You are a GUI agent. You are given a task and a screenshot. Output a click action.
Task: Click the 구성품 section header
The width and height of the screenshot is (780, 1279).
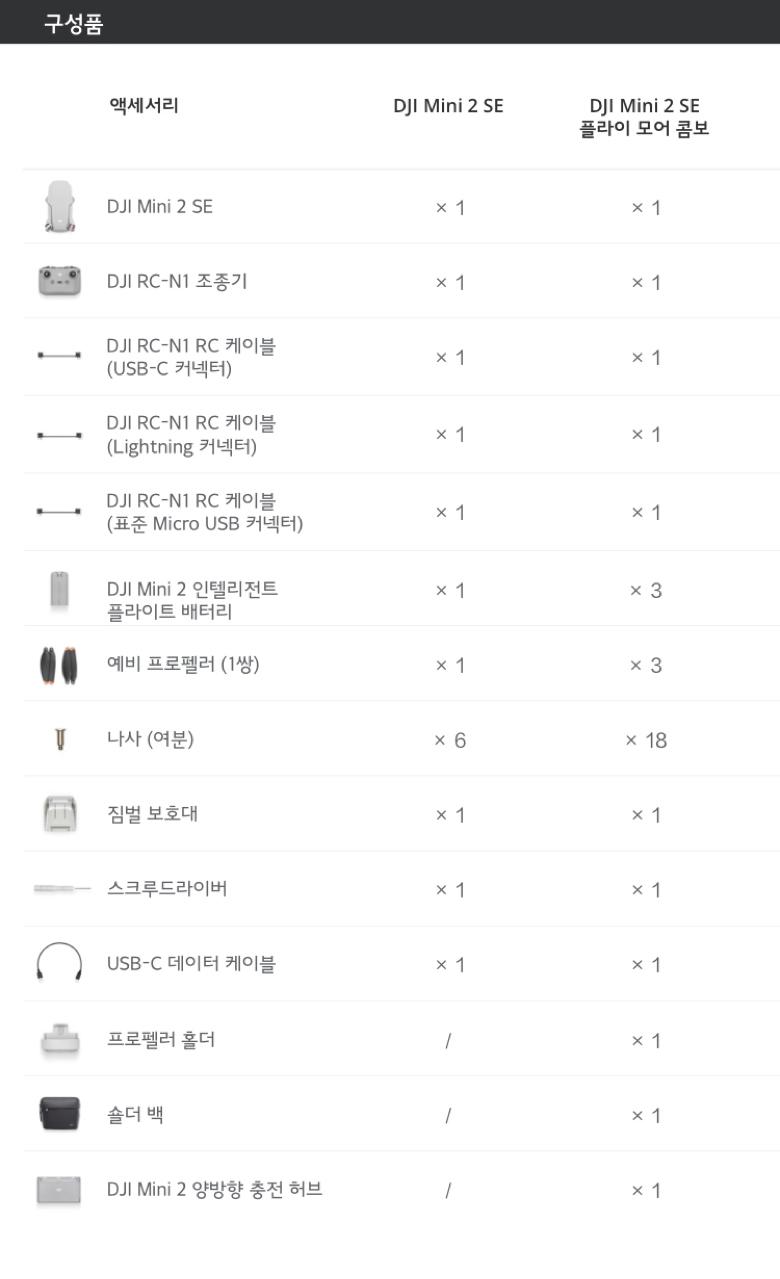[x=73, y=25]
